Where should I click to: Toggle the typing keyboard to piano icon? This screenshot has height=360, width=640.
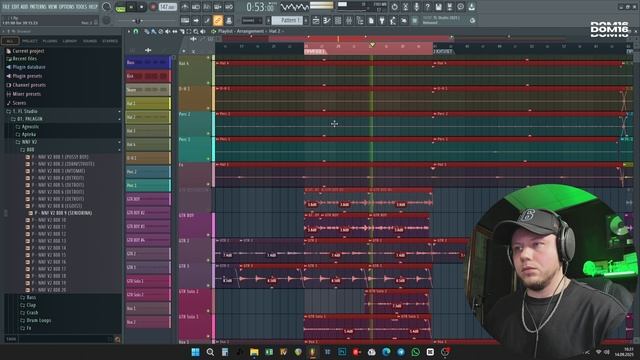click(185, 20)
